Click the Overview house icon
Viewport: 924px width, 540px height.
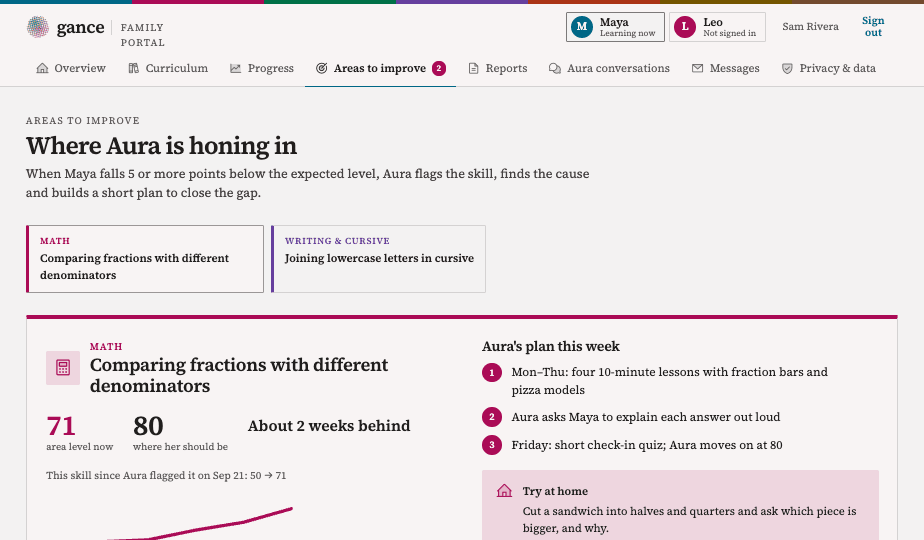tap(42, 68)
